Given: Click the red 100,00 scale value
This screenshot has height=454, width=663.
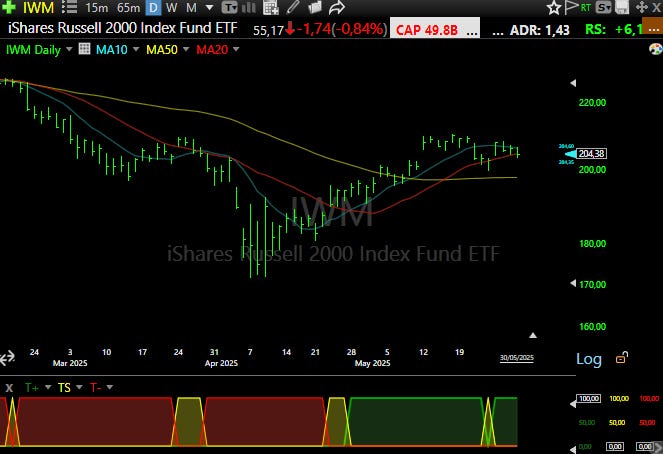Looking at the screenshot, I should click(649, 399).
